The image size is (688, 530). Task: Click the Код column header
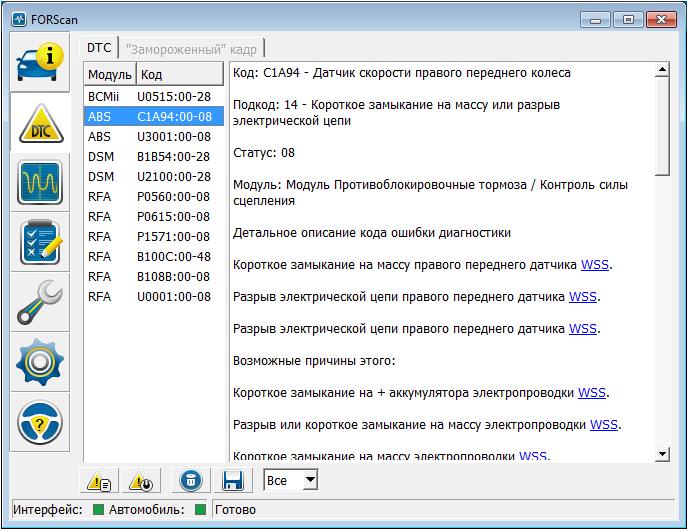coord(180,74)
